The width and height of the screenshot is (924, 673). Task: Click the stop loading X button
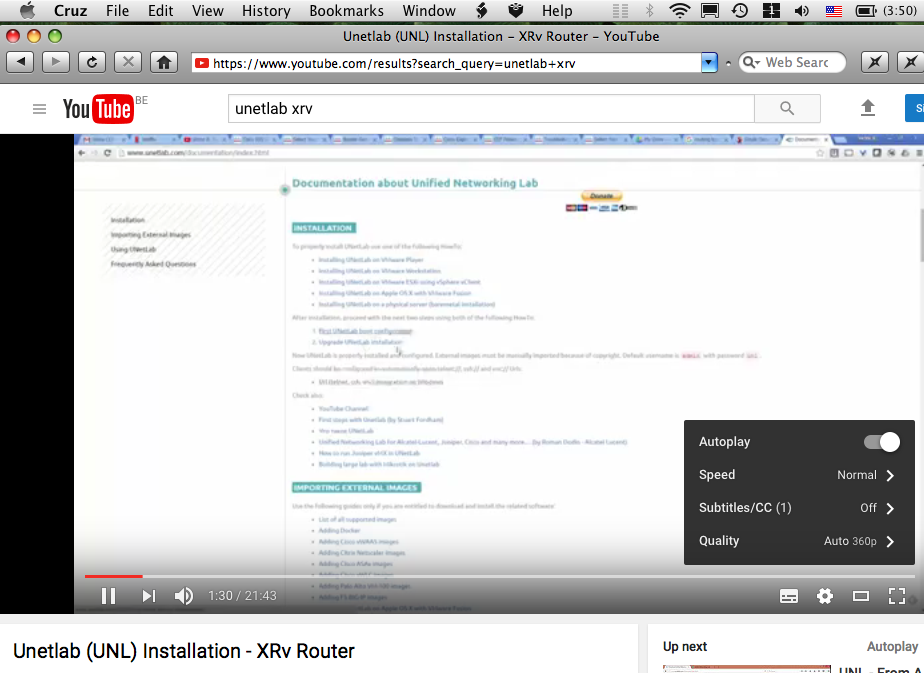point(128,62)
